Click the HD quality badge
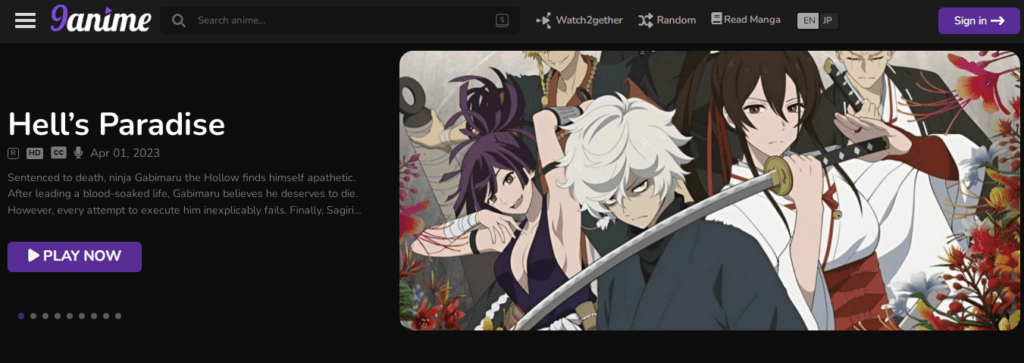This screenshot has width=1024, height=363. click(x=35, y=153)
